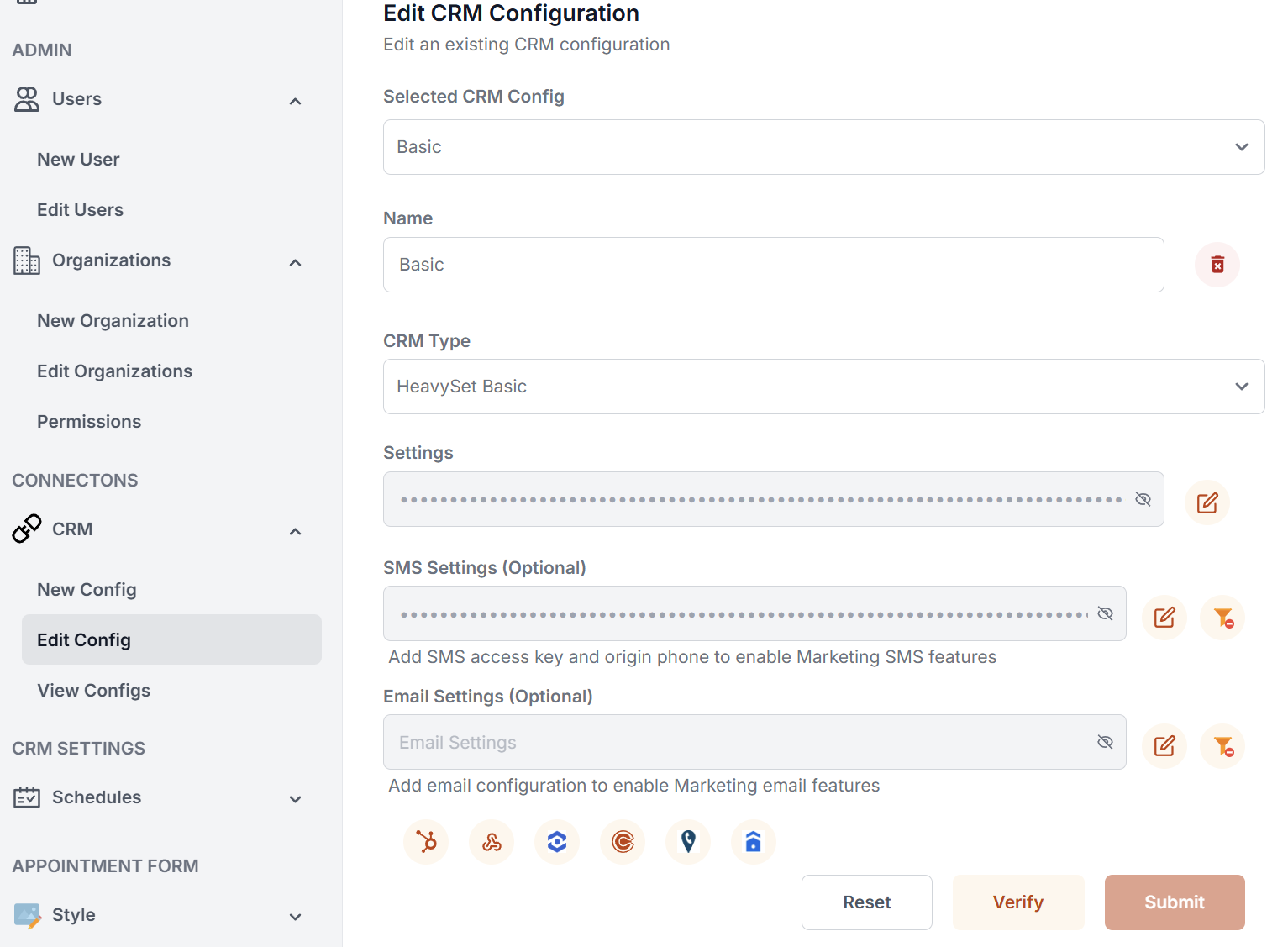The height and width of the screenshot is (947, 1288).
Task: Click the HubSpot integration icon
Action: pyautogui.click(x=426, y=842)
